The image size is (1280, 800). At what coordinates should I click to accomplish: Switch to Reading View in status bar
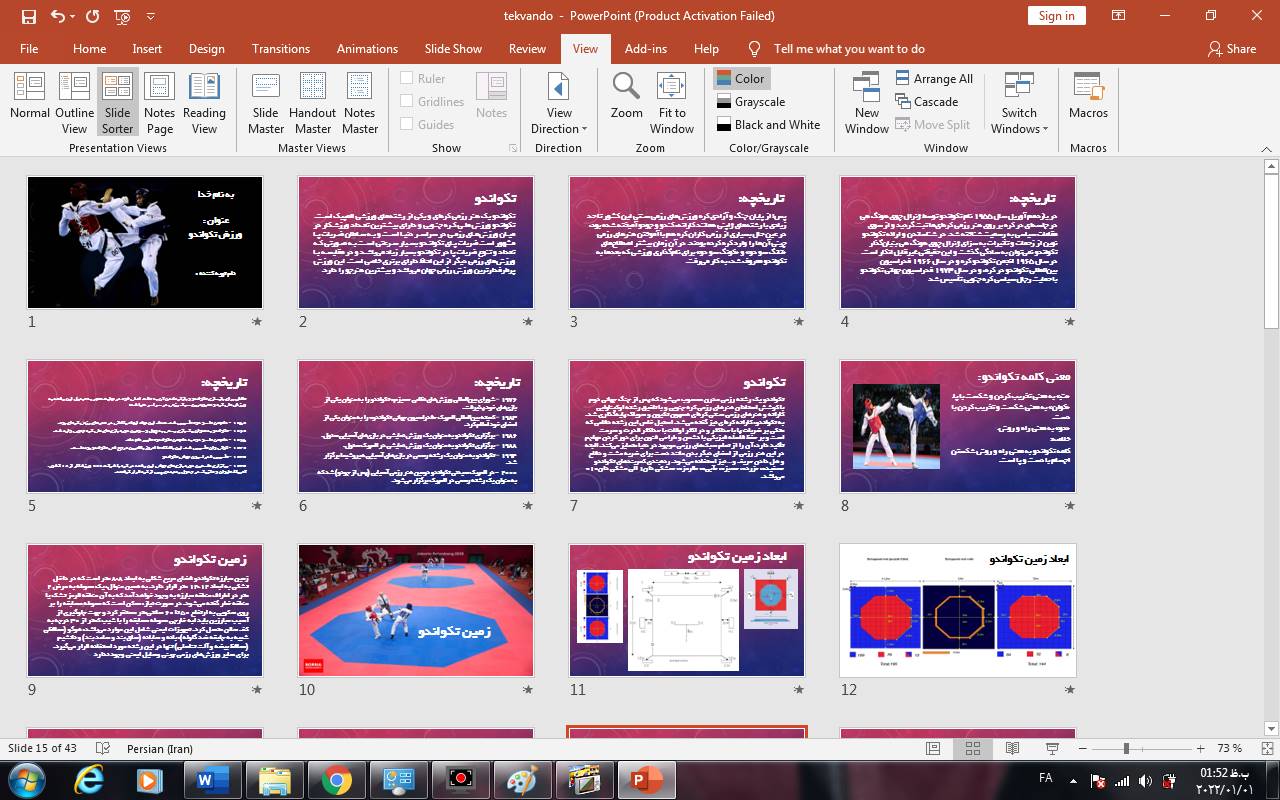(1012, 748)
